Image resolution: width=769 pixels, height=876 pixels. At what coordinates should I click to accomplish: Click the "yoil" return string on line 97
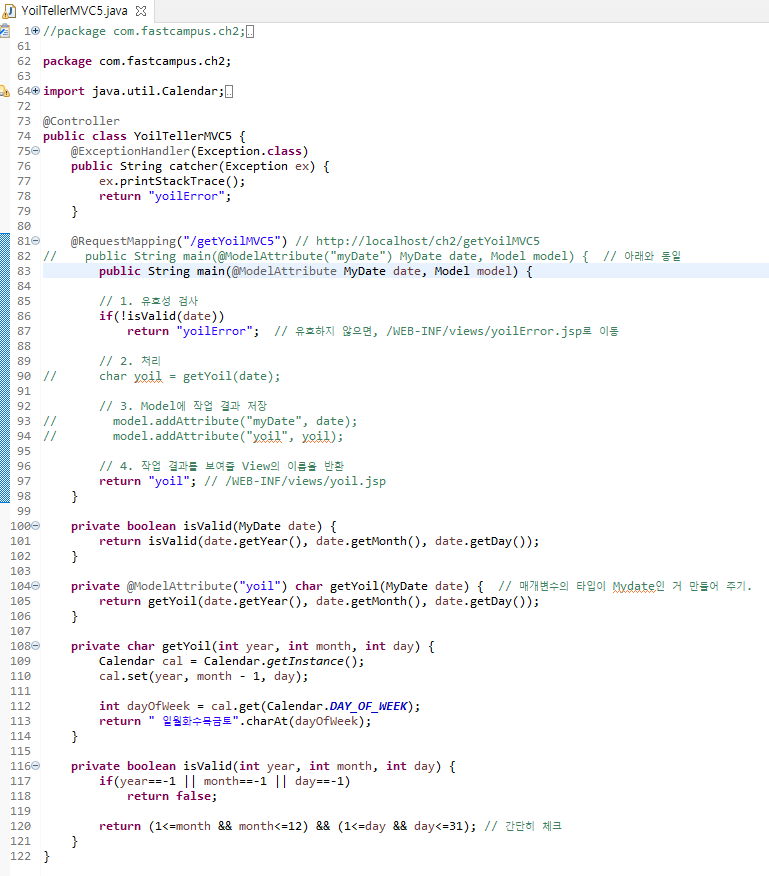(169, 482)
